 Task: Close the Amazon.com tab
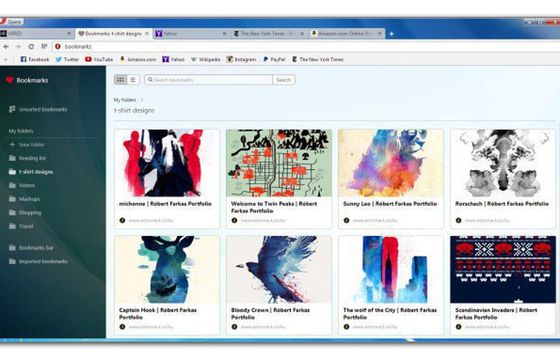(x=380, y=34)
